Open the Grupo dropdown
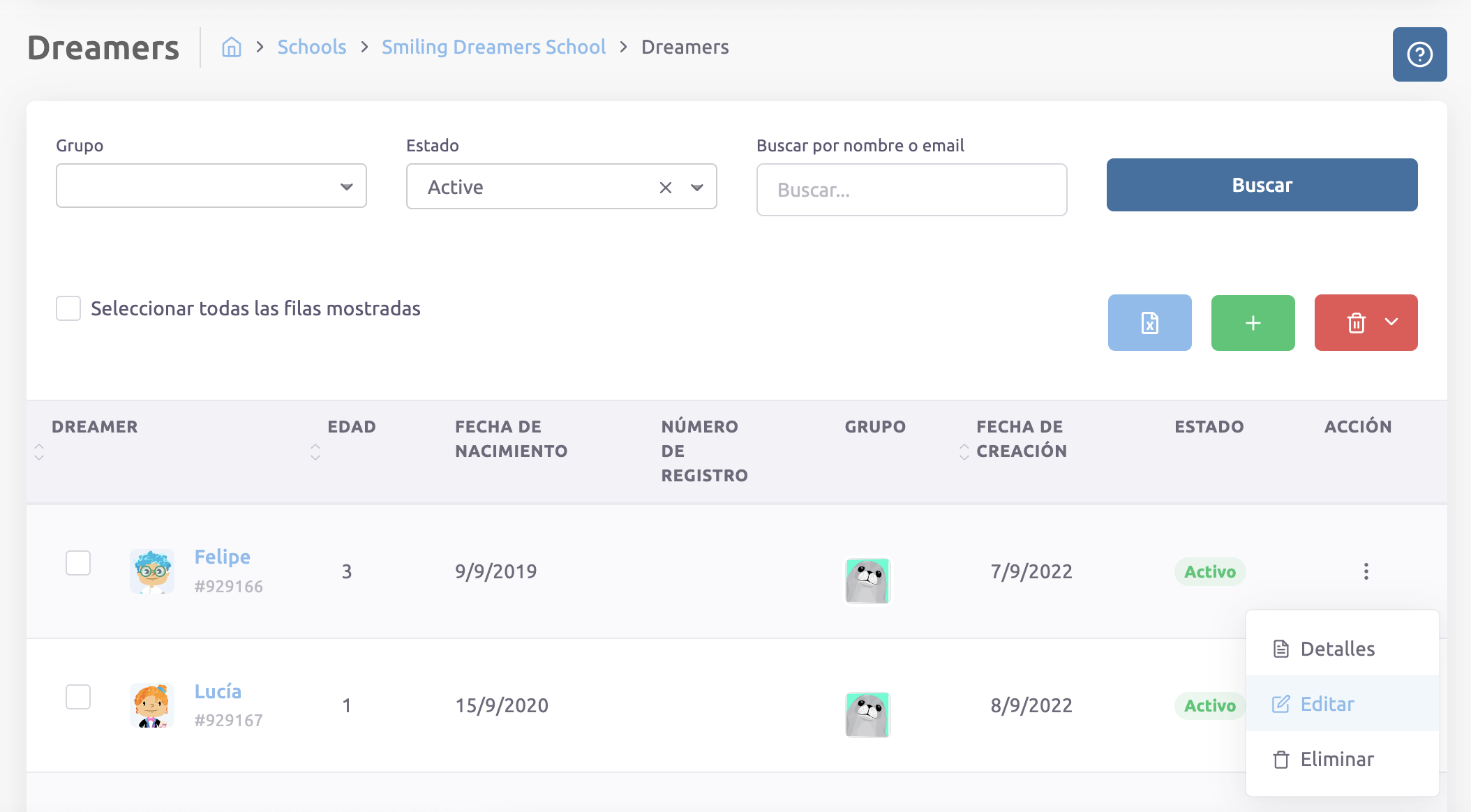 pyautogui.click(x=211, y=186)
